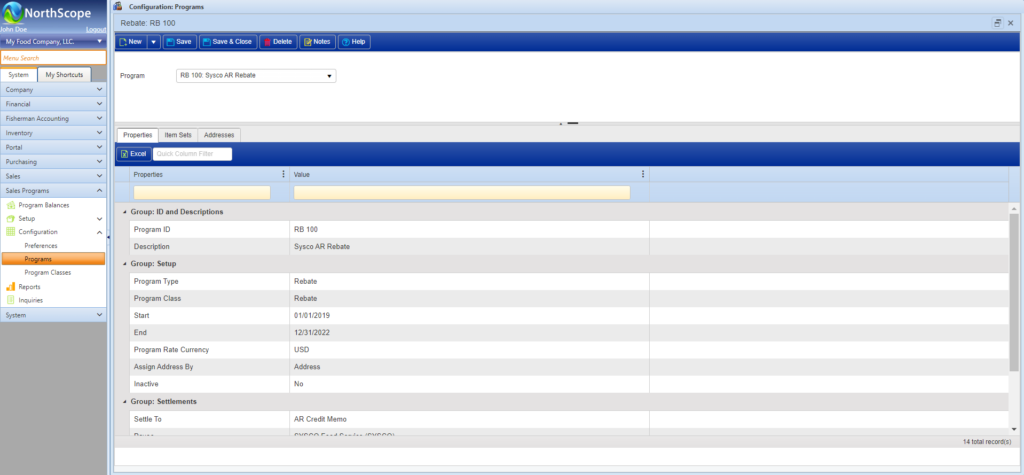Click the Save & Close button

tap(227, 42)
